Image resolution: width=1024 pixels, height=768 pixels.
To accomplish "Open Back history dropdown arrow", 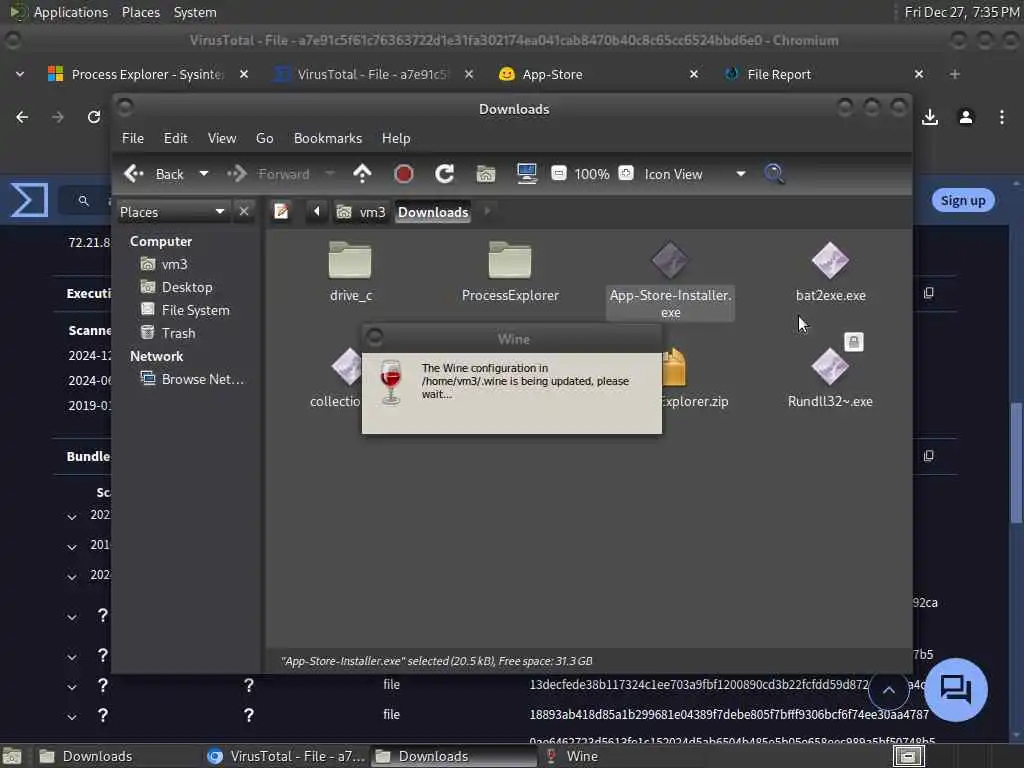I will coord(204,174).
